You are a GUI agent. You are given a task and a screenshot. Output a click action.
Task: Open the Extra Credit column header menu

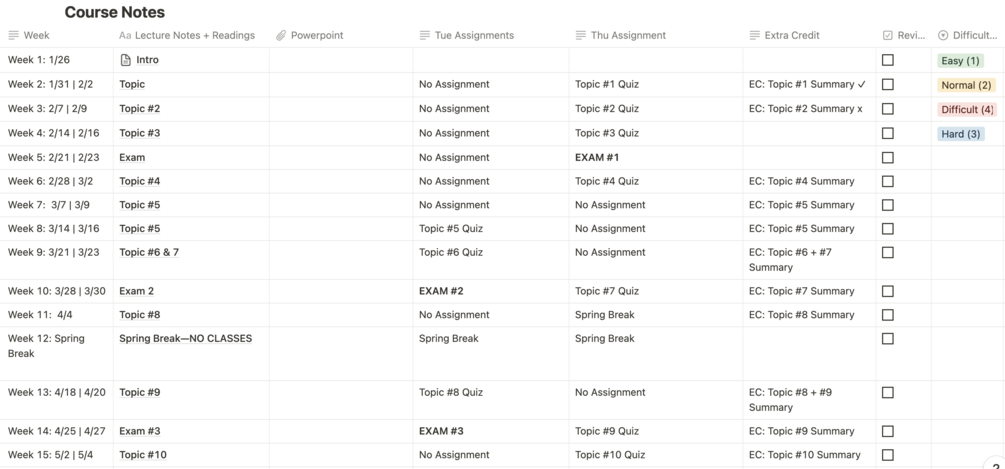791,35
